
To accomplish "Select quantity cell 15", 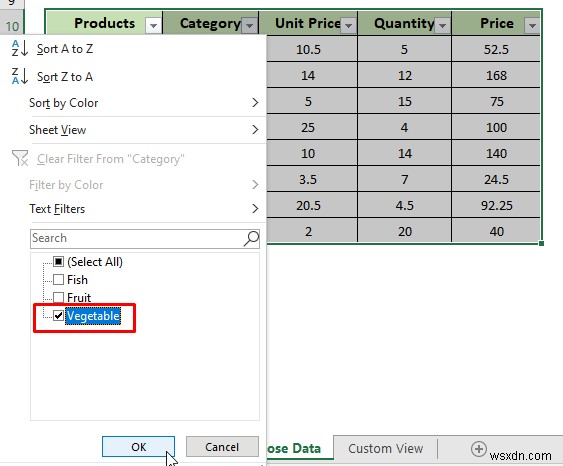I will point(404,101).
